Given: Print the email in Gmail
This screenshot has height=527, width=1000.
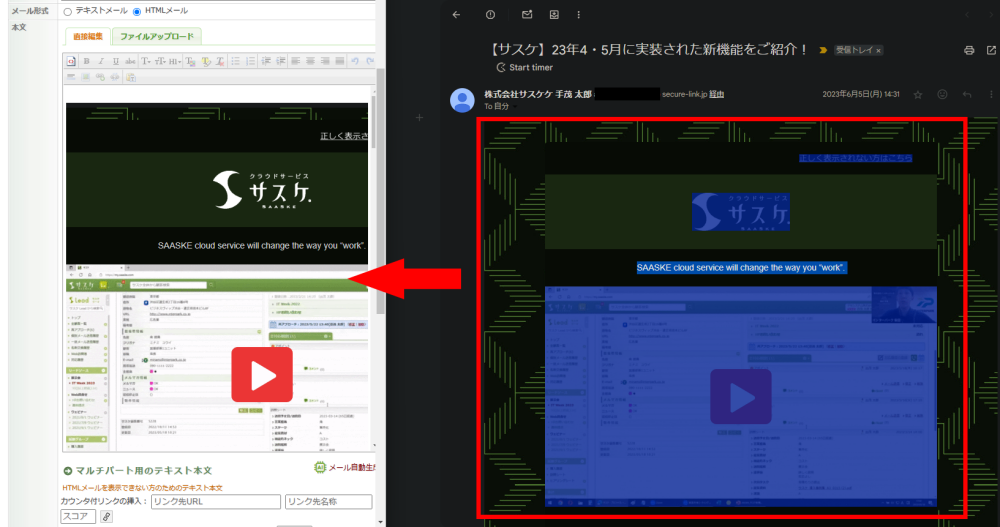Looking at the screenshot, I should 969,50.
